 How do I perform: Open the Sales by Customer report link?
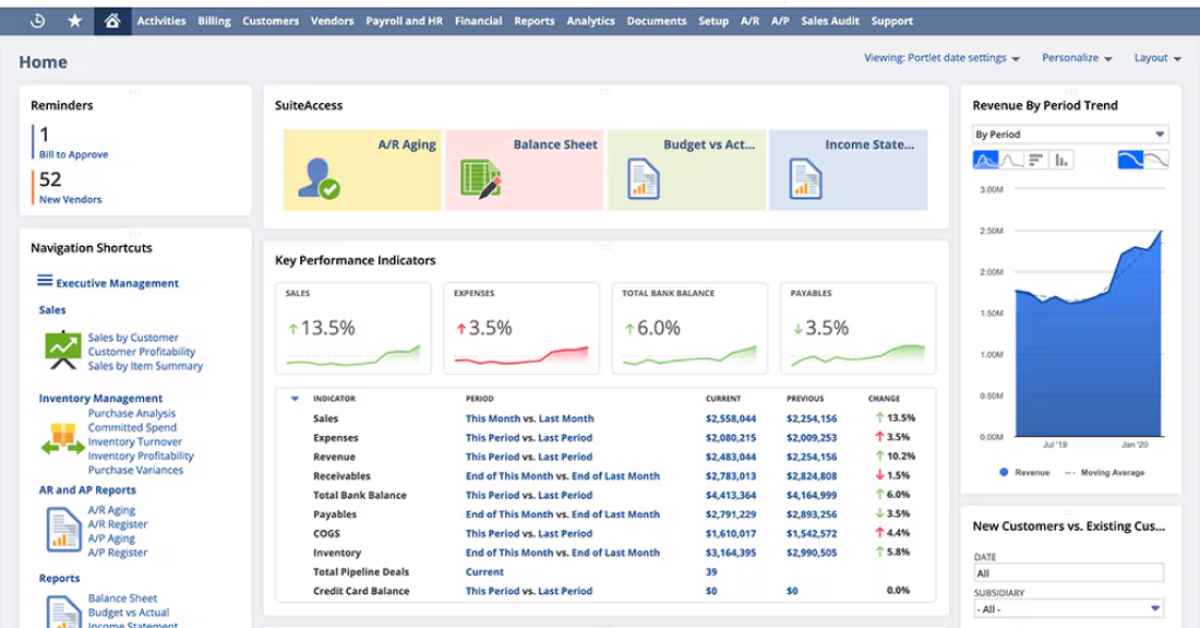133,337
